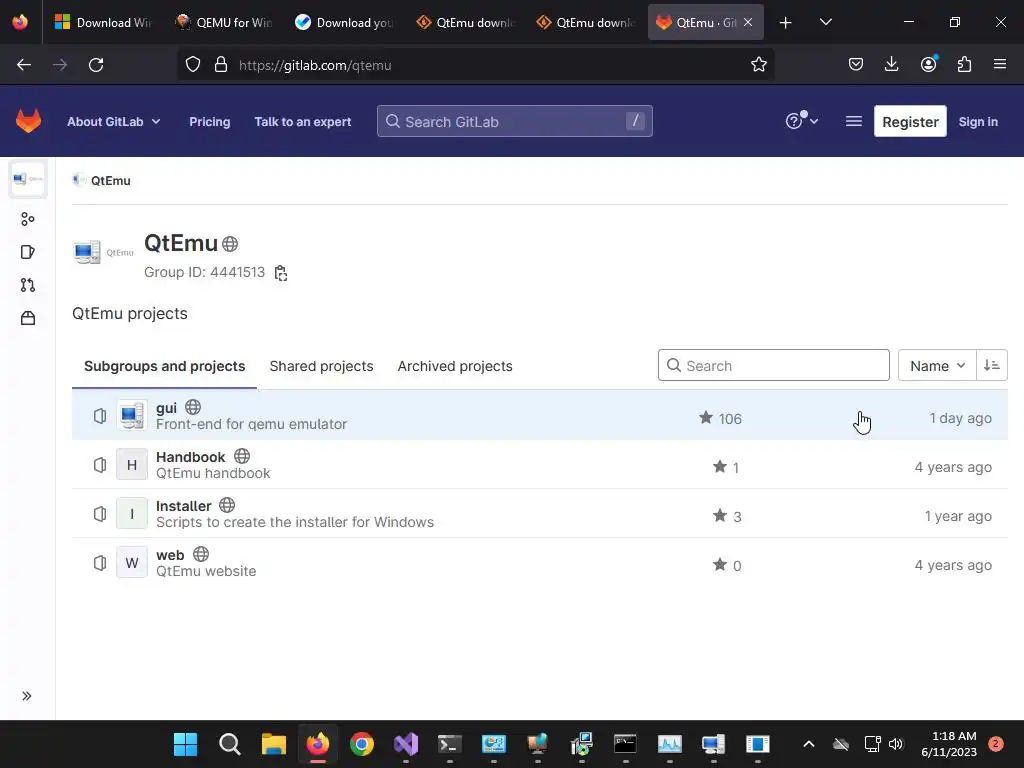Screen dimensions: 1024x768
Task: Open the Installer project
Action: click(x=184, y=506)
